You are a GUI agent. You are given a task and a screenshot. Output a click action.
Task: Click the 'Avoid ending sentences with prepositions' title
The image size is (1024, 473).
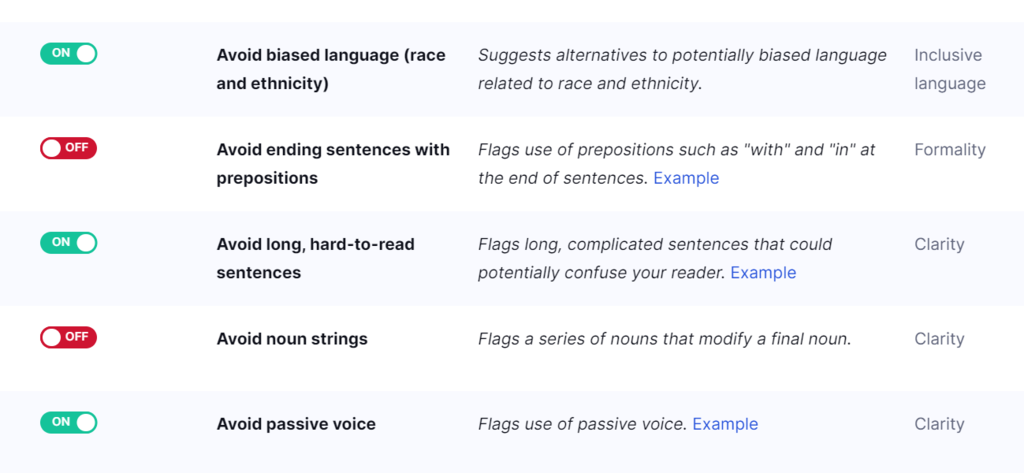click(333, 164)
